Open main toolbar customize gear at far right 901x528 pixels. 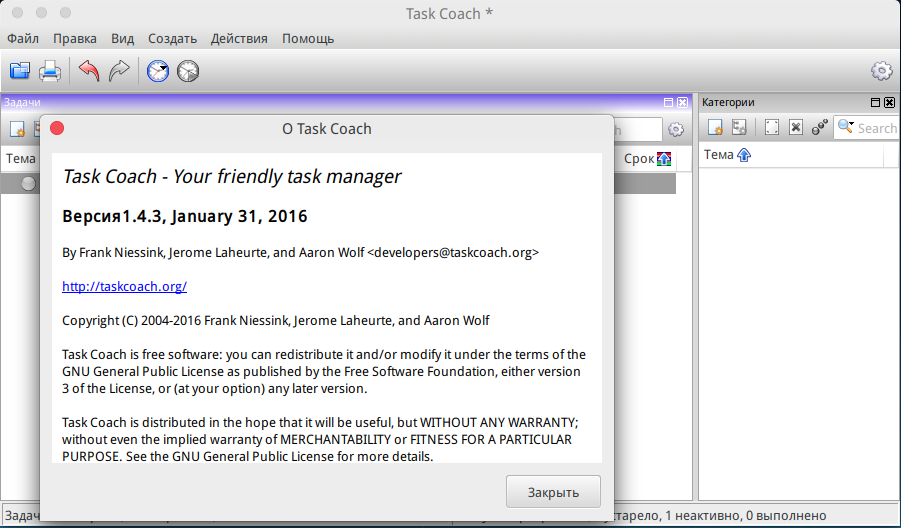881,71
